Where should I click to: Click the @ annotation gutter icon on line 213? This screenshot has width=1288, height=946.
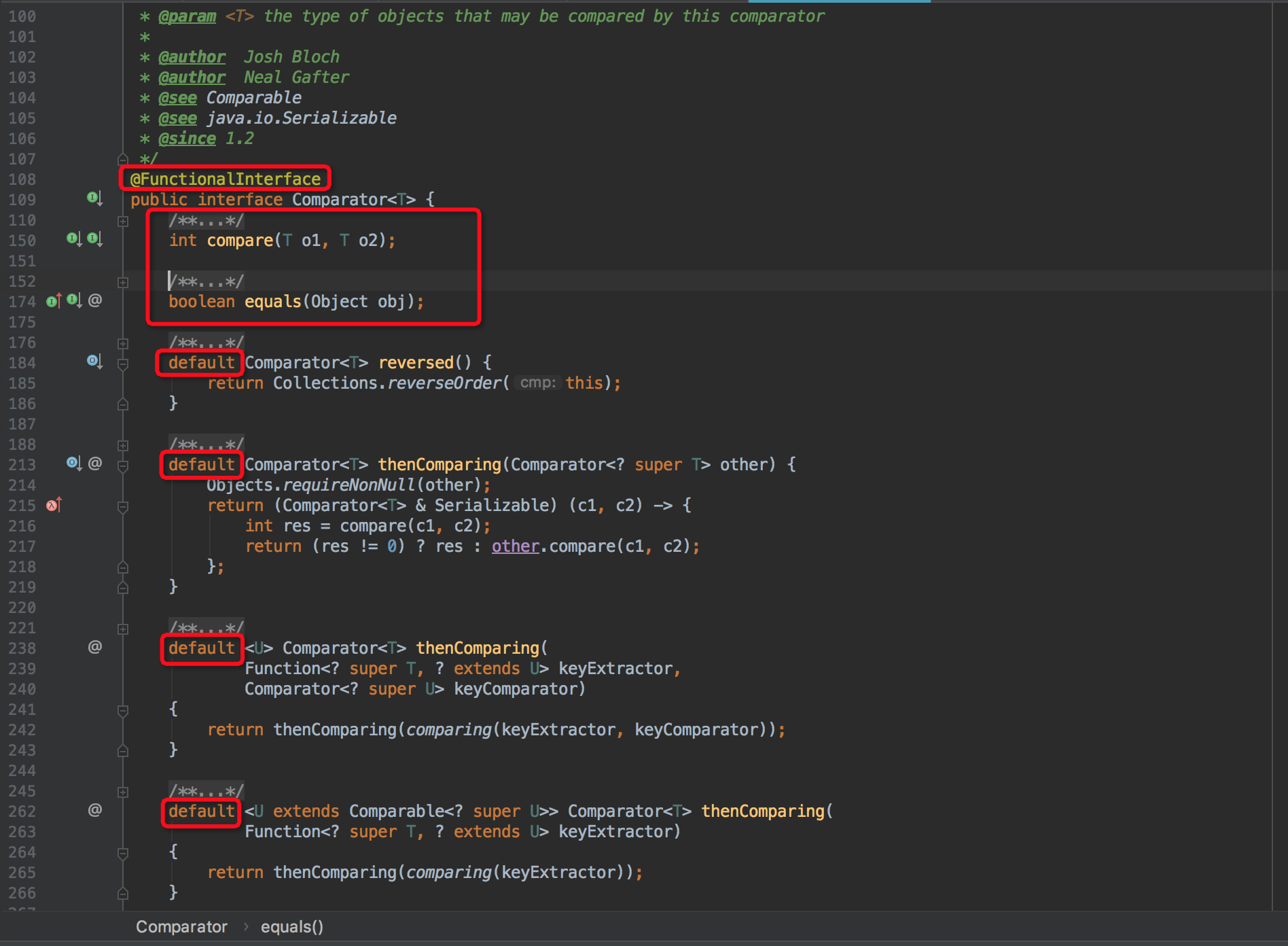click(95, 463)
